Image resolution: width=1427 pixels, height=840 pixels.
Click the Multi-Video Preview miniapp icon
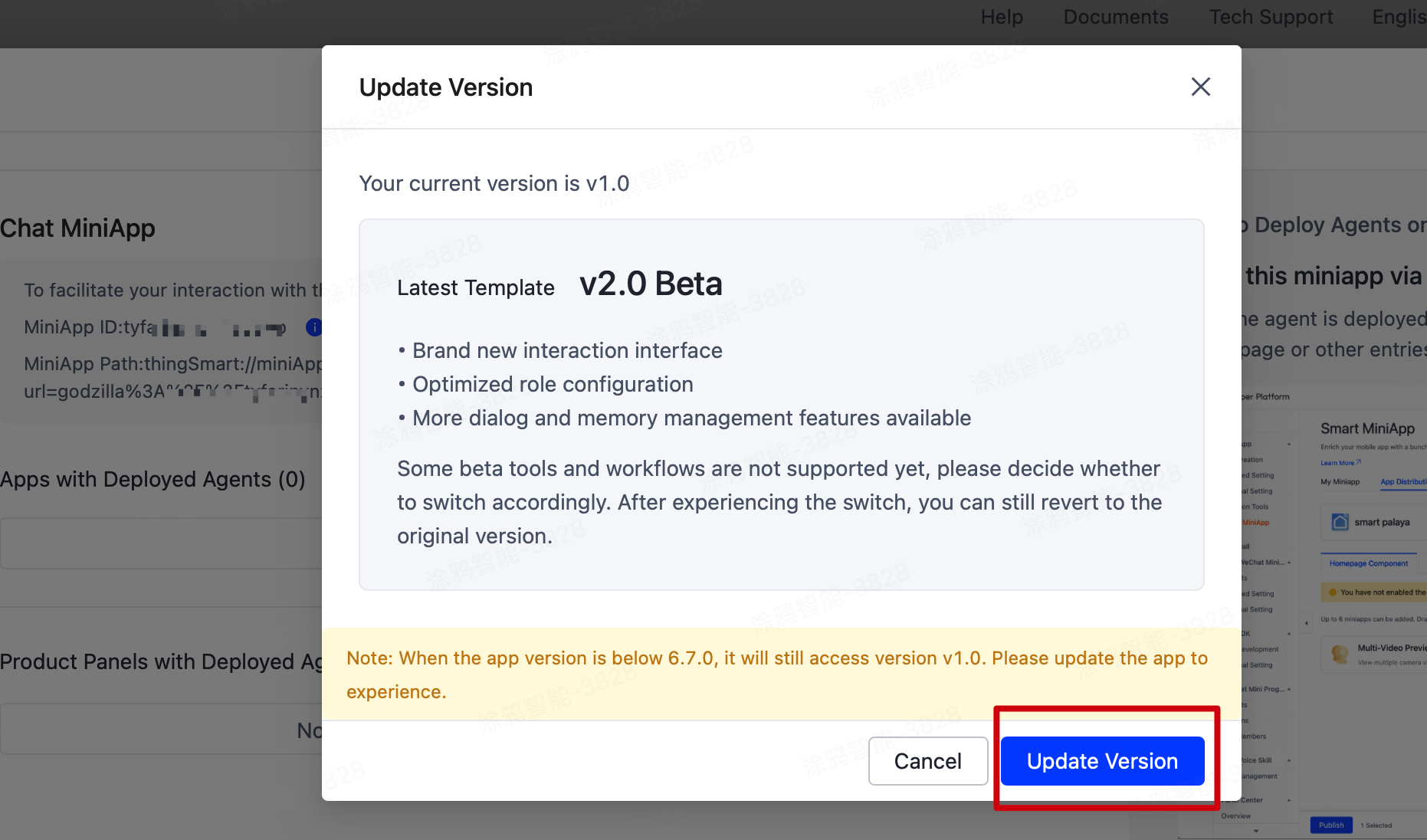(1340, 655)
